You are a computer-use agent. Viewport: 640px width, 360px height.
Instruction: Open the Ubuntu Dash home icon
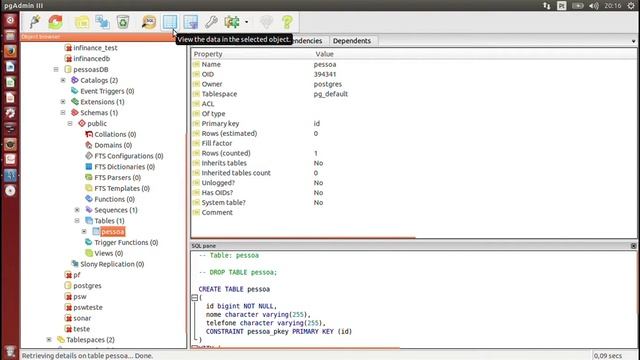coord(10,20)
